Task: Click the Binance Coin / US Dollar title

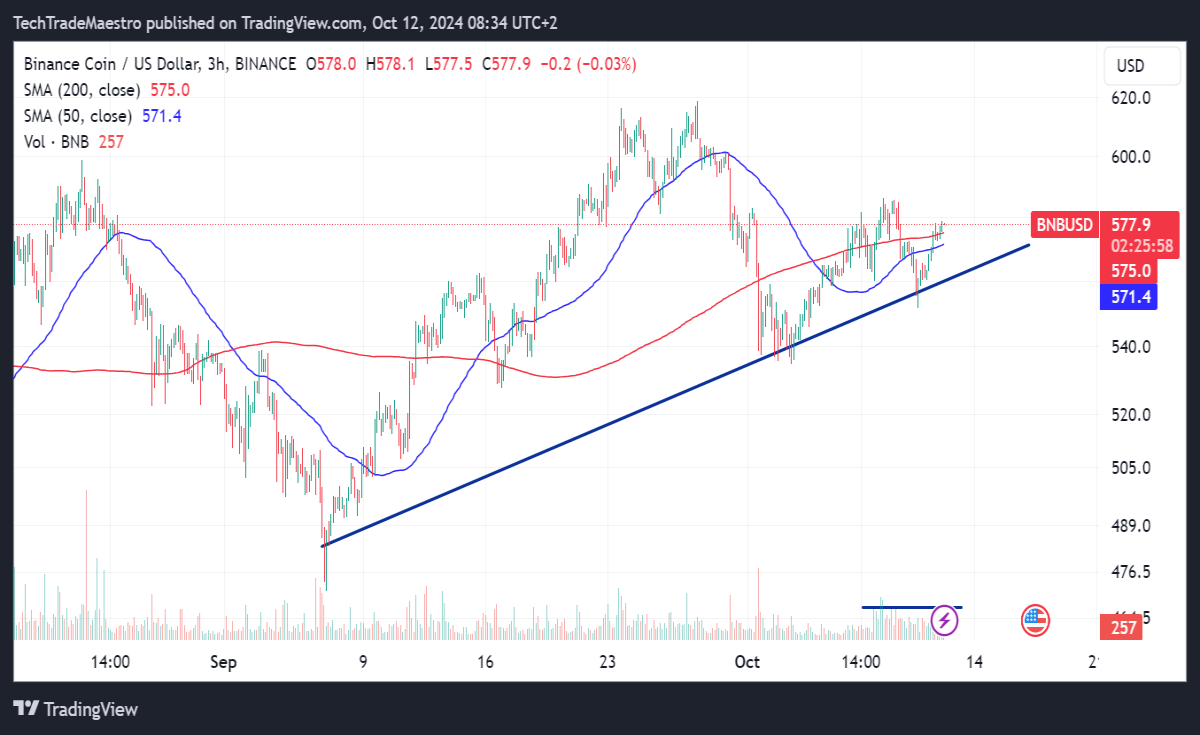Action: coord(110,64)
